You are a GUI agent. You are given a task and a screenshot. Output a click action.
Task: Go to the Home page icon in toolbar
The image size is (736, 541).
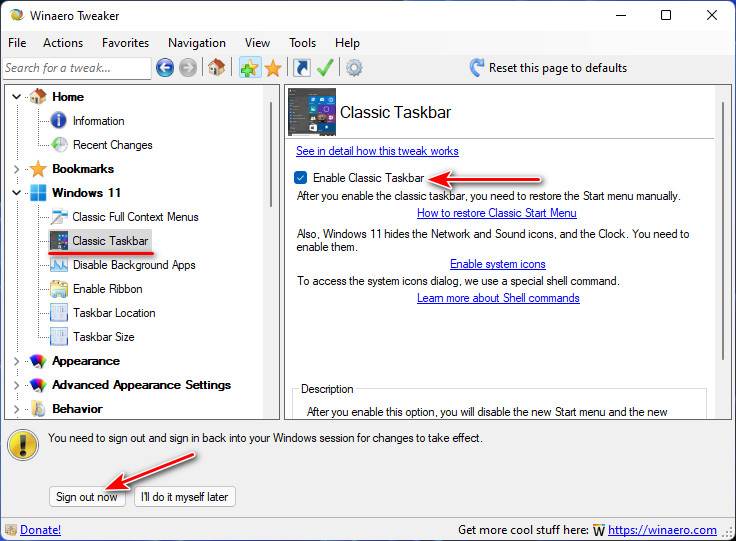tap(216, 68)
